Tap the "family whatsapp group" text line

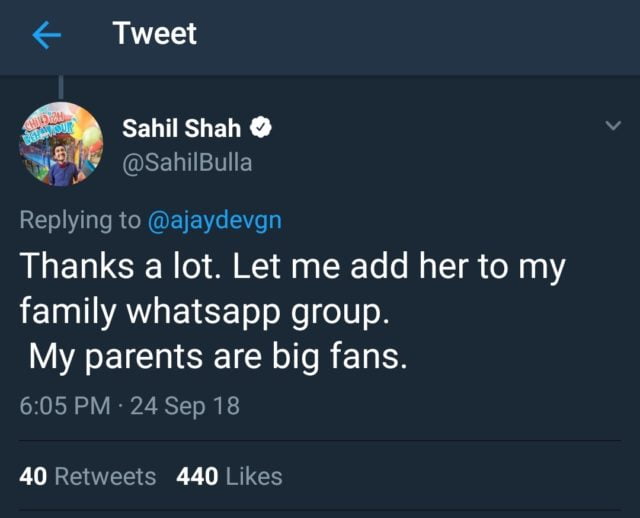point(202,311)
